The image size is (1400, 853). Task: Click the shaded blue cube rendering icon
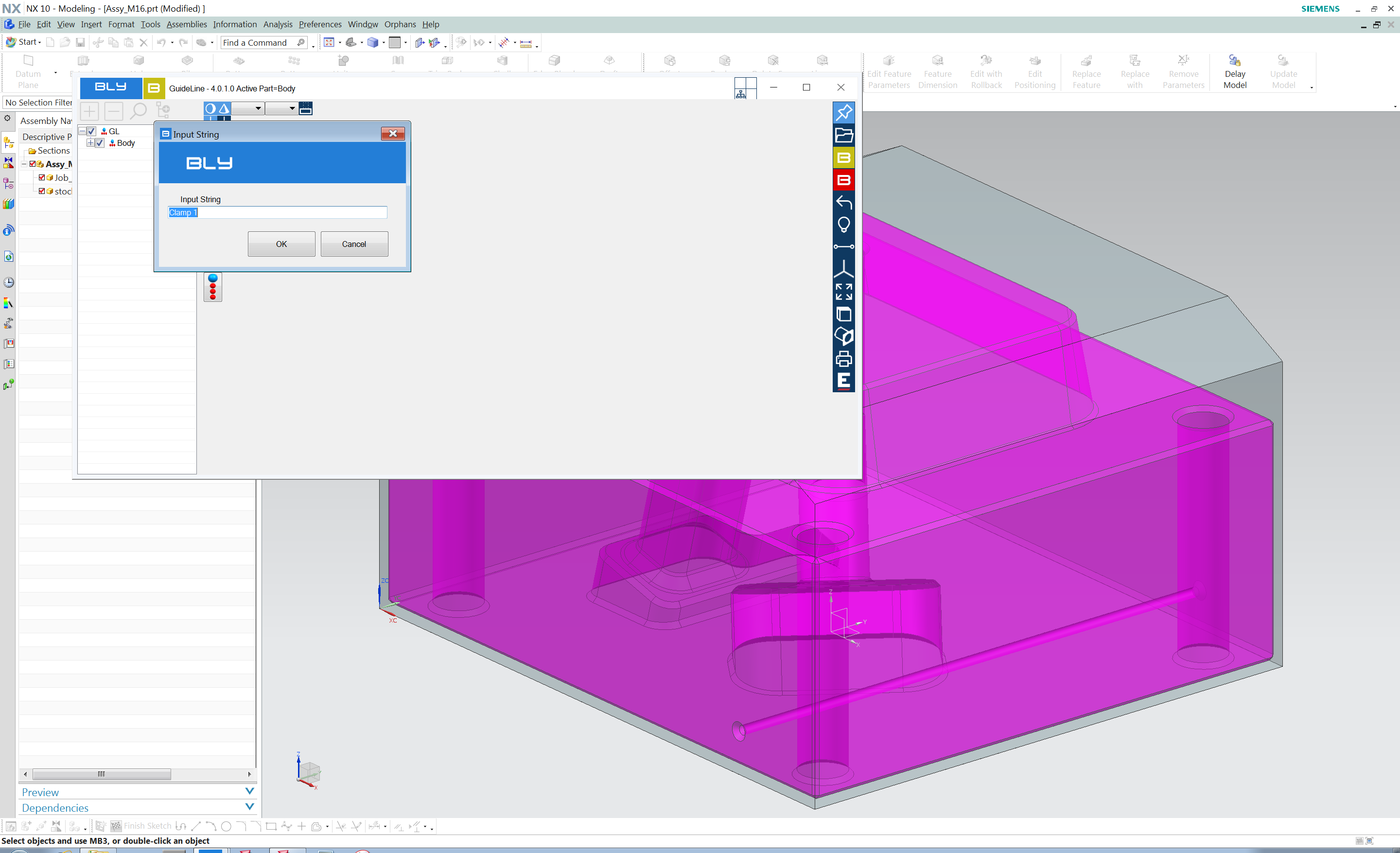pos(372,42)
